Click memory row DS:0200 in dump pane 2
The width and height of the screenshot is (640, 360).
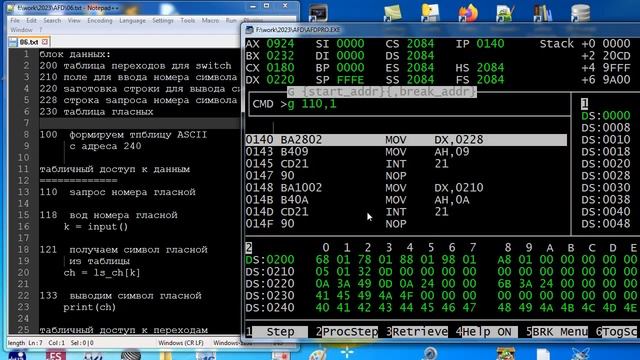tap(441, 260)
